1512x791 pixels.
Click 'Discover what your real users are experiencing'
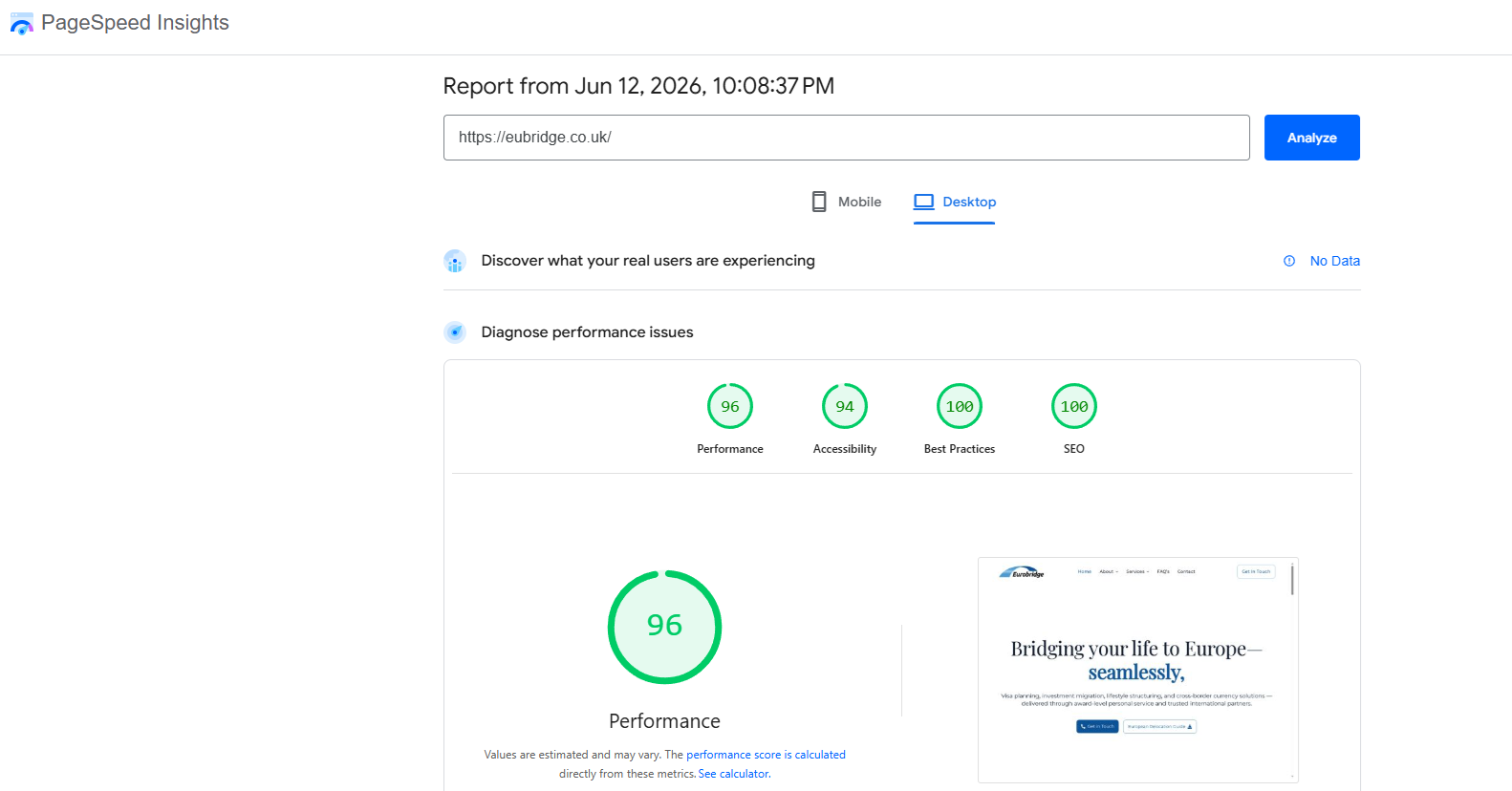click(x=648, y=261)
